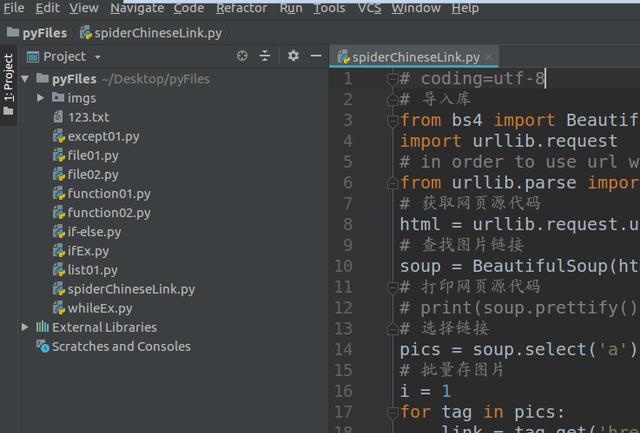Select 123.txt in project tree
The width and height of the screenshot is (640, 433).
[88, 118]
